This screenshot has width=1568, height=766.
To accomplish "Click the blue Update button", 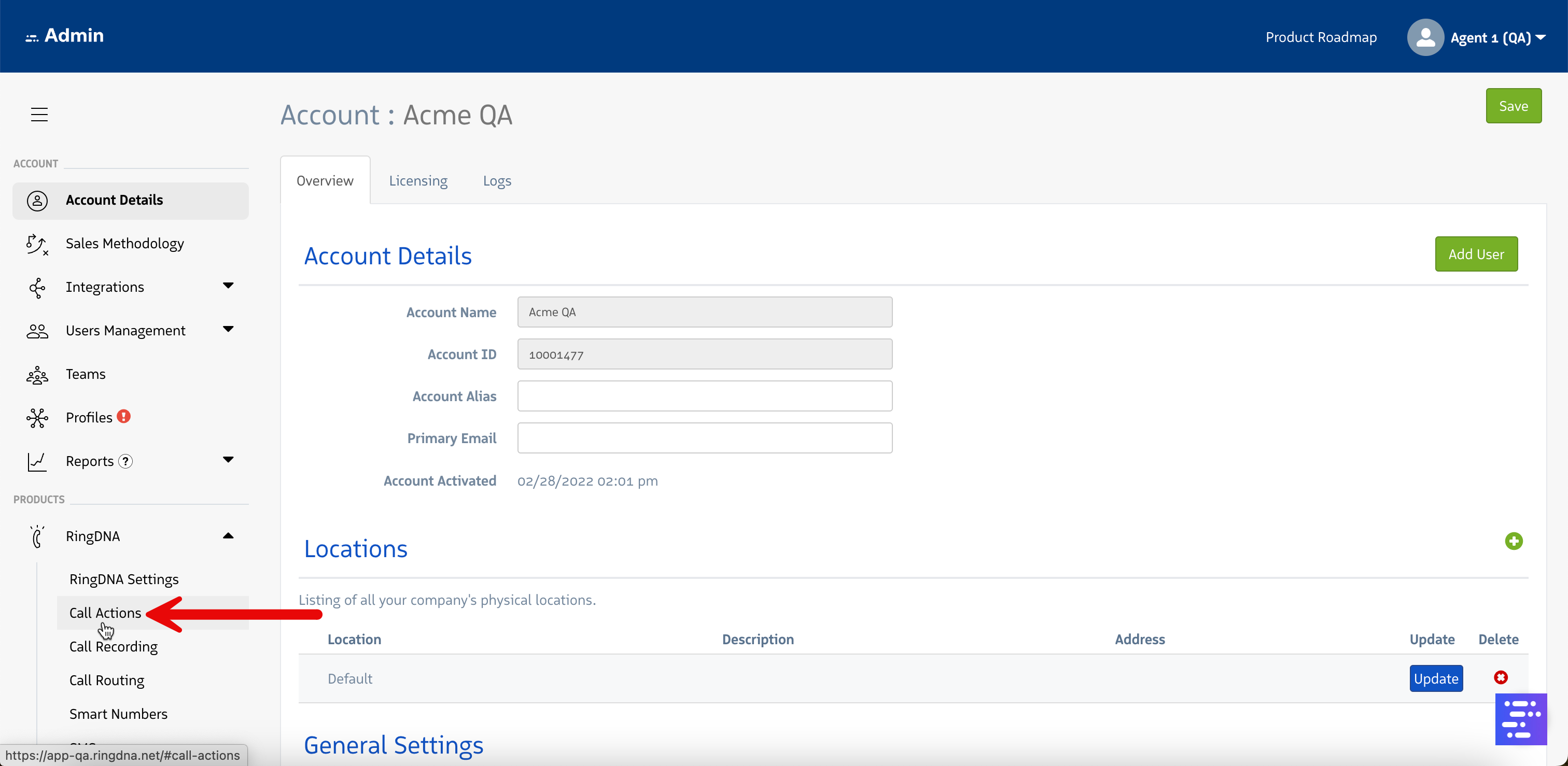I will pos(1435,678).
